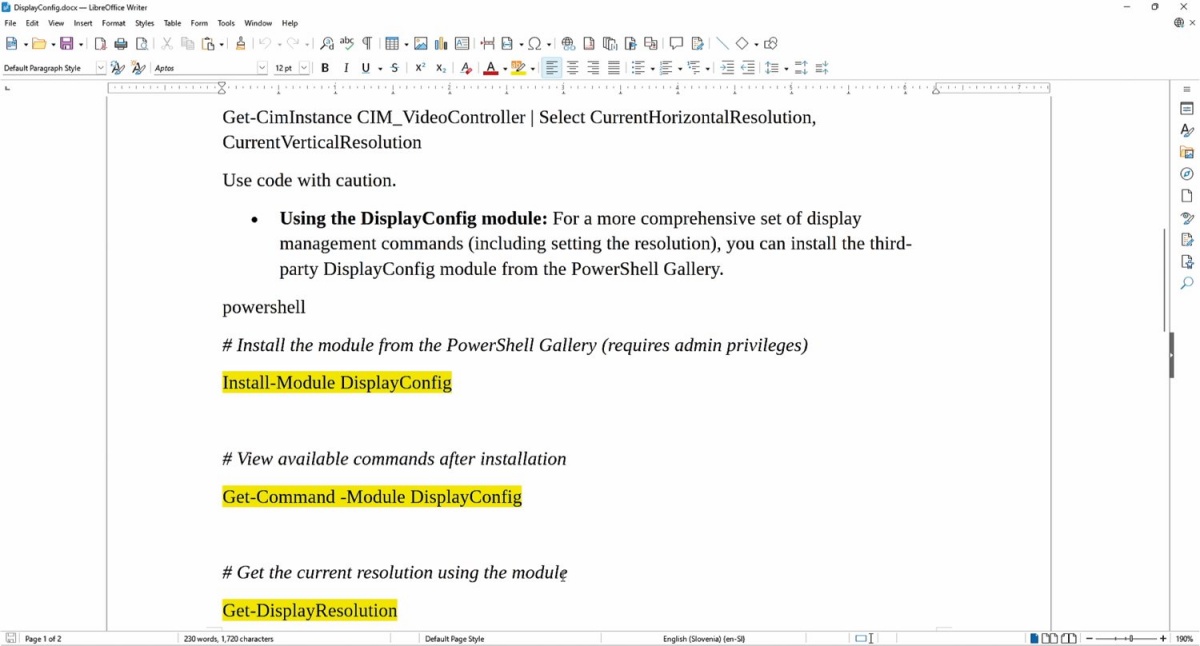Image resolution: width=1200 pixels, height=646 pixels.
Task: Open the sidebar Navigator panel icon
Action: 1187,174
